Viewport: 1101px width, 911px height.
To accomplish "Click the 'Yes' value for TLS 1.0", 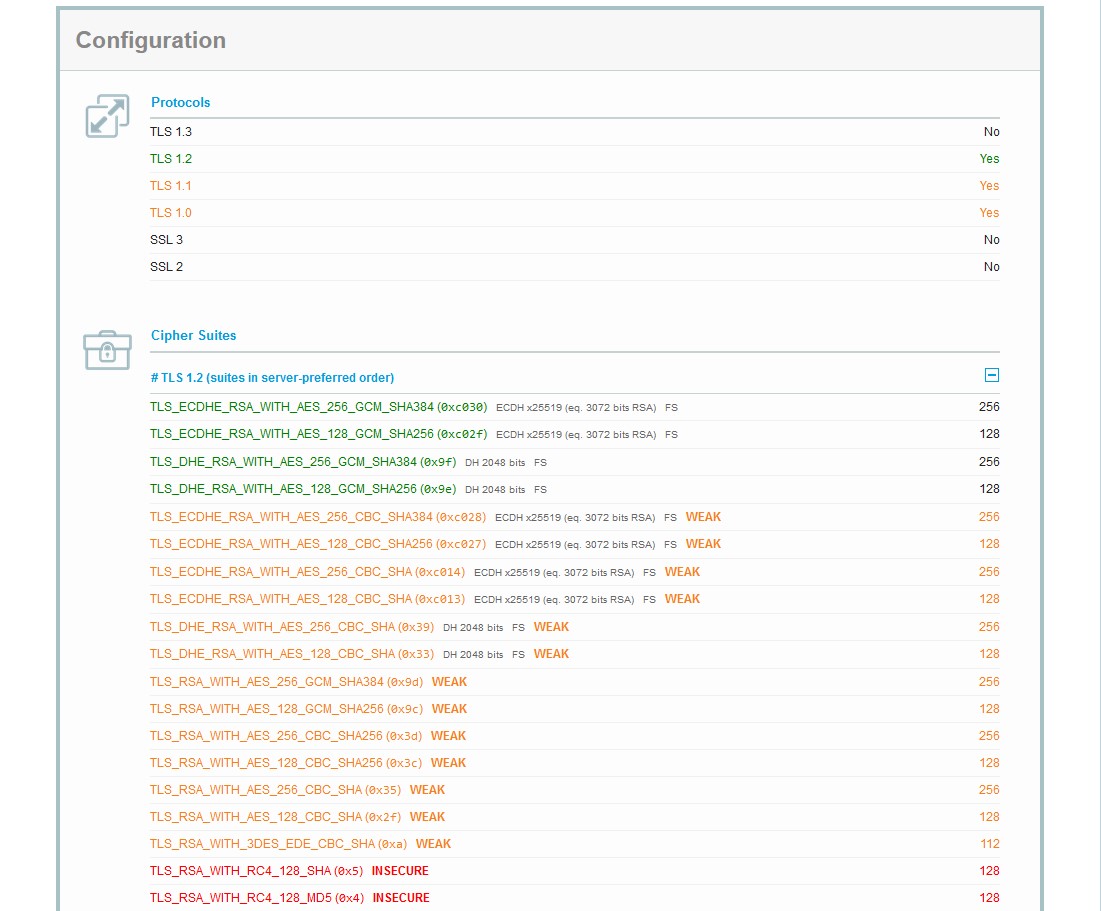I will click(989, 213).
